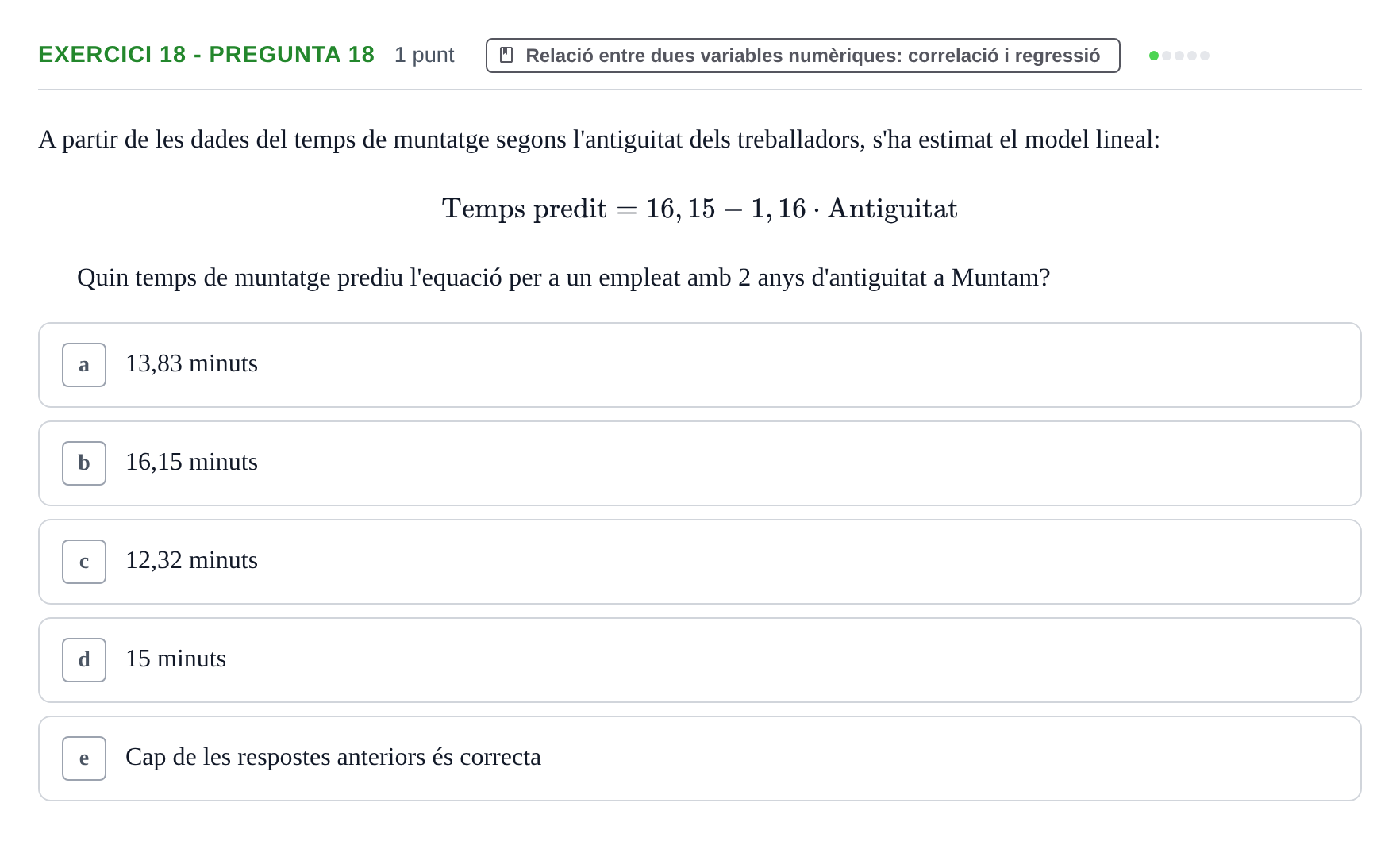Click the intro sentence about temps de muntatge
This screenshot has width=1400, height=841.
point(599,140)
